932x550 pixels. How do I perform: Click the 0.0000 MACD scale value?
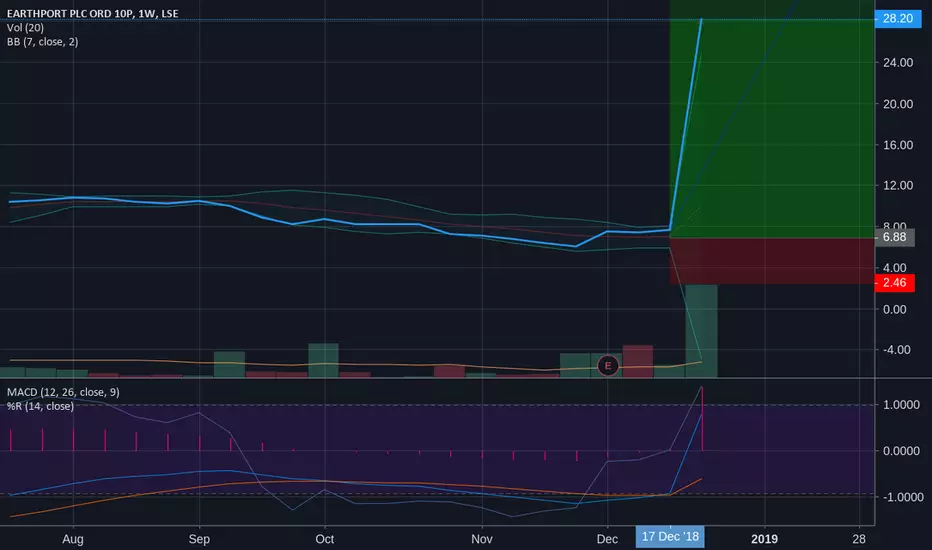901,451
